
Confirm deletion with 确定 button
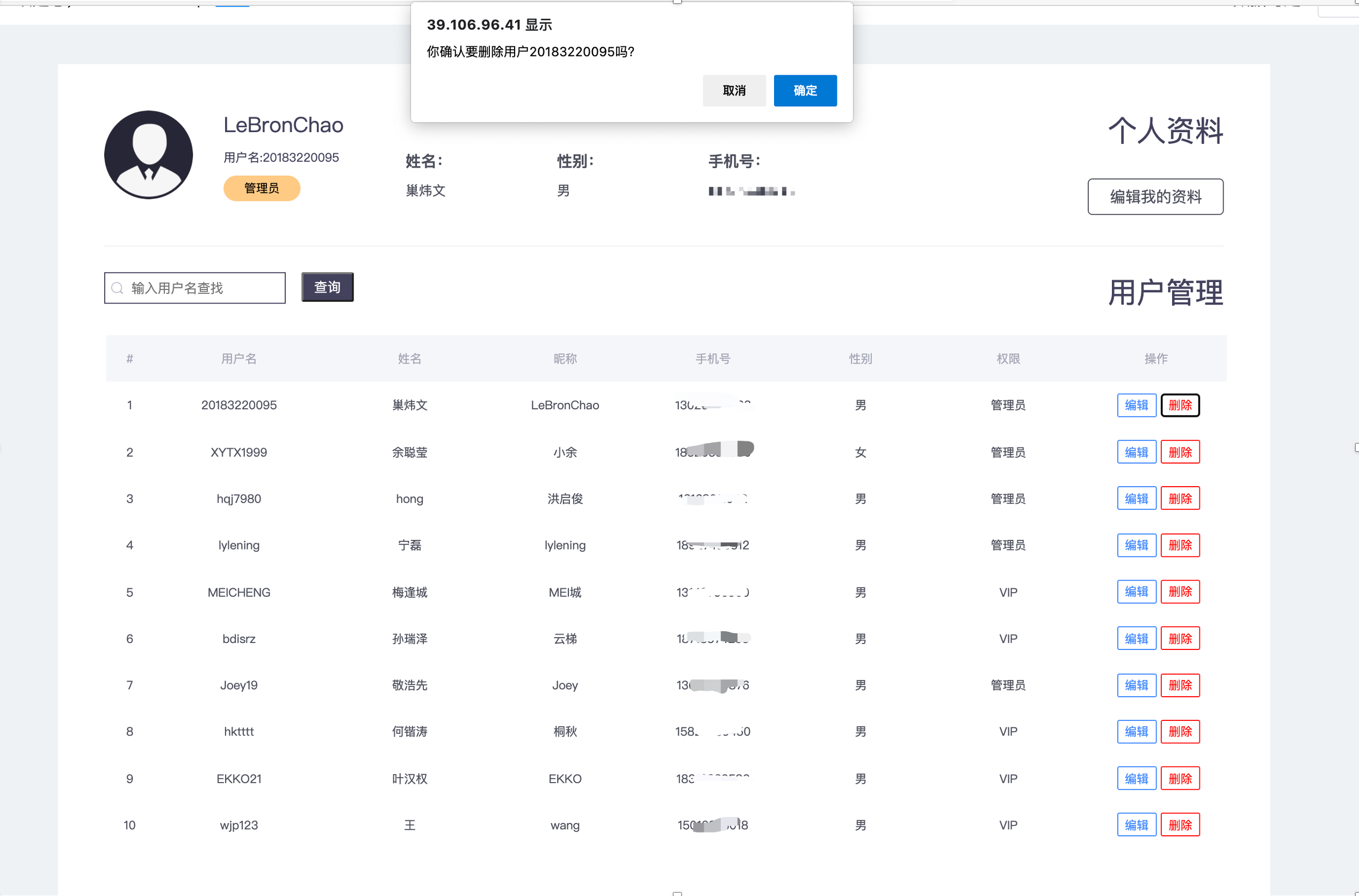point(804,90)
